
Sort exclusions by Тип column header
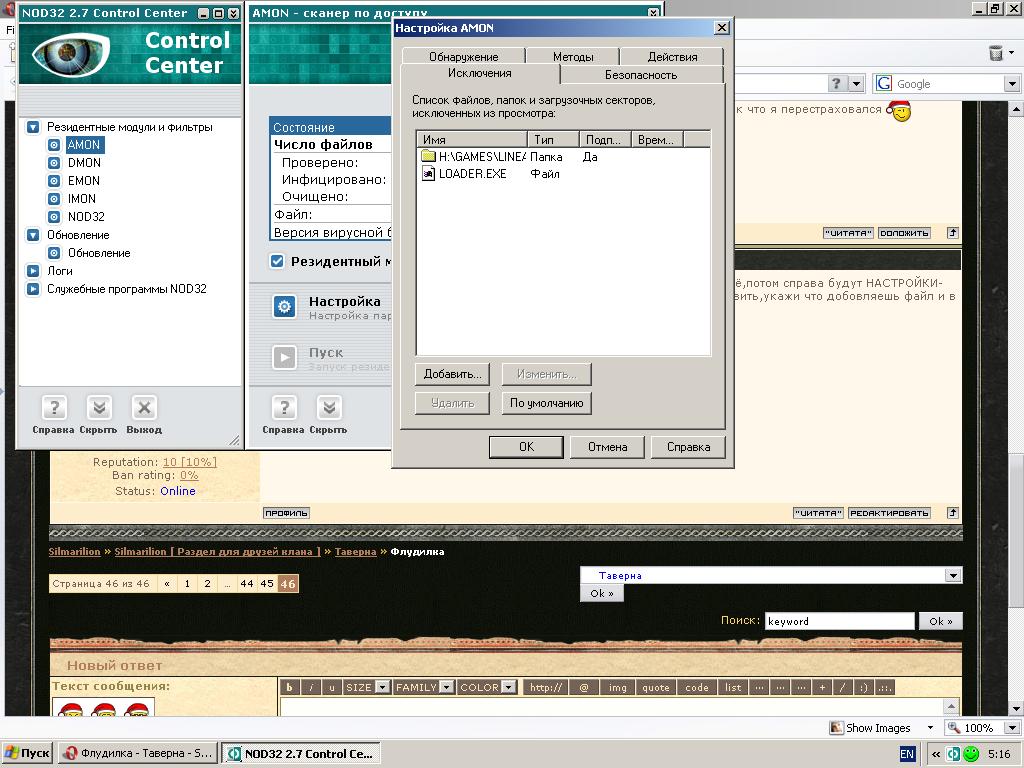click(553, 139)
